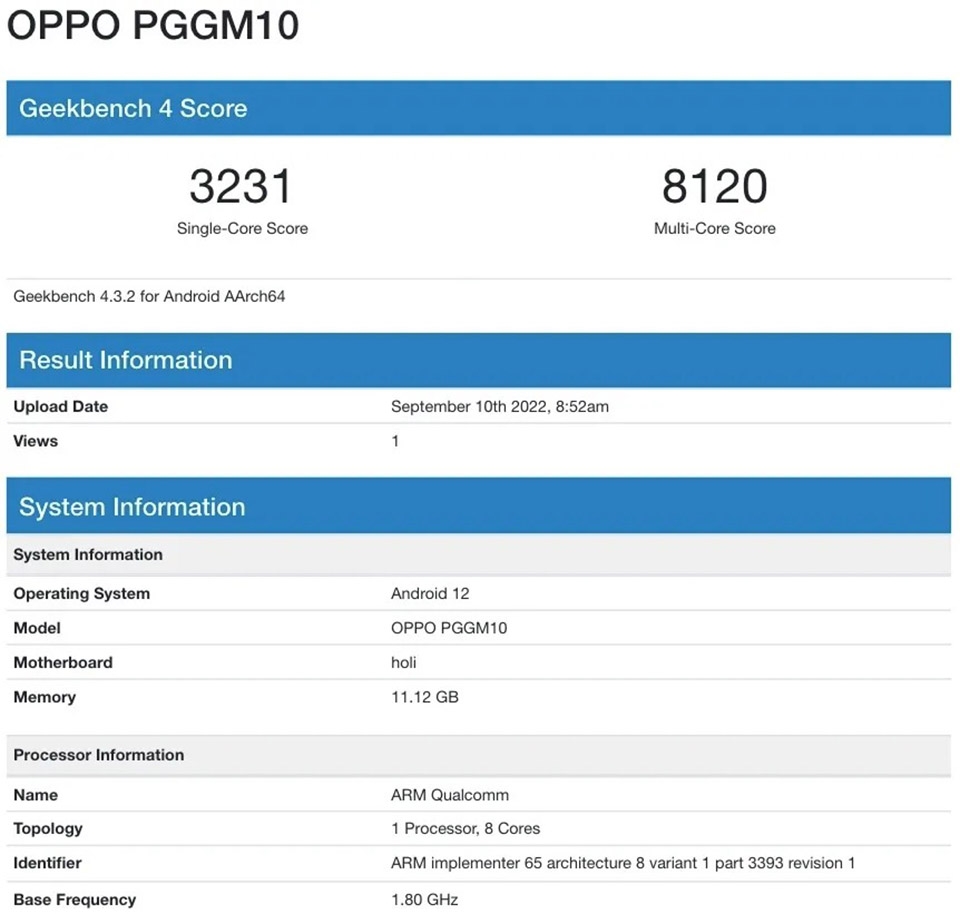Click the System Information section header
The width and height of the screenshot is (960, 914).
click(133, 507)
